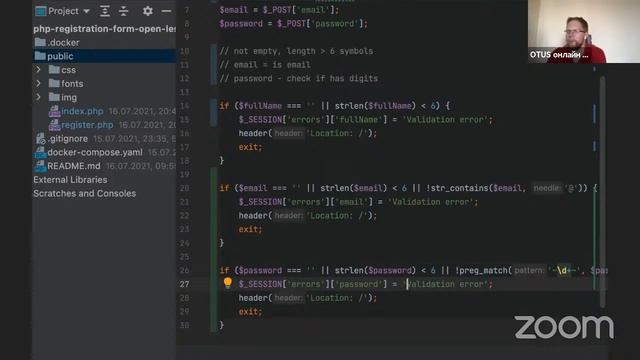
Task: Click $_SESSION password error line
Action: (x=365, y=284)
